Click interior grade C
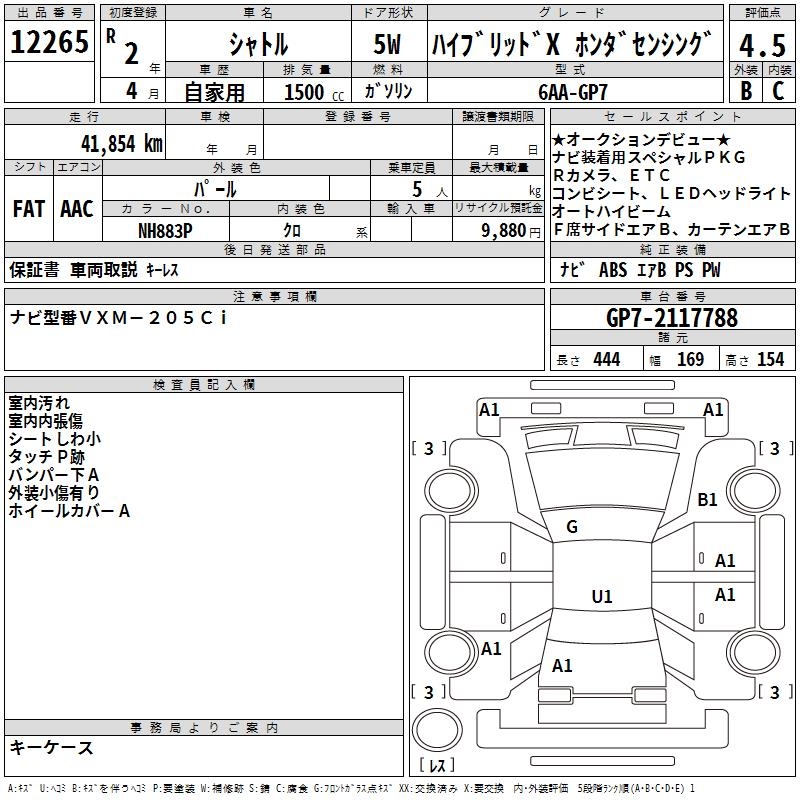Screen dimensions: 800x800 778,91
